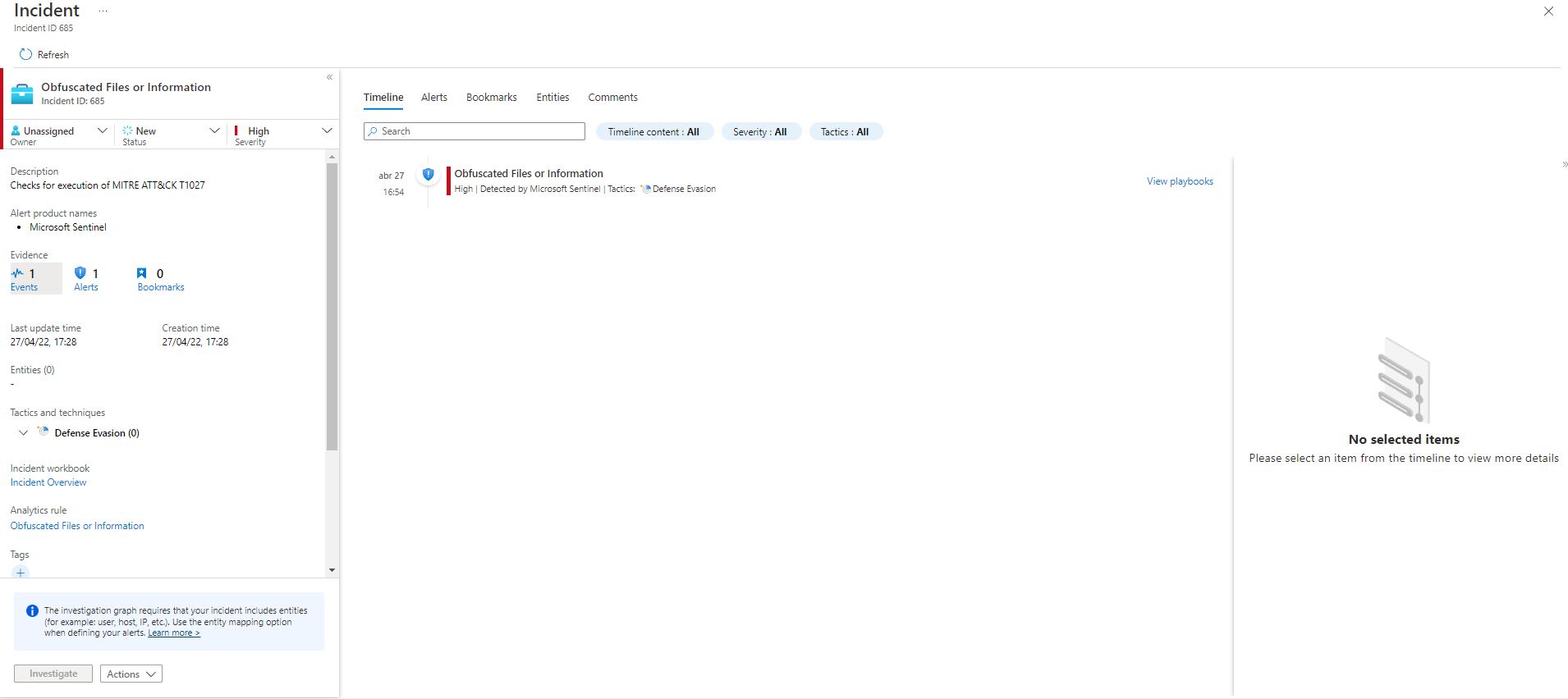1568x699 pixels.
Task: Toggle the Severity : All filter
Action: pos(759,132)
